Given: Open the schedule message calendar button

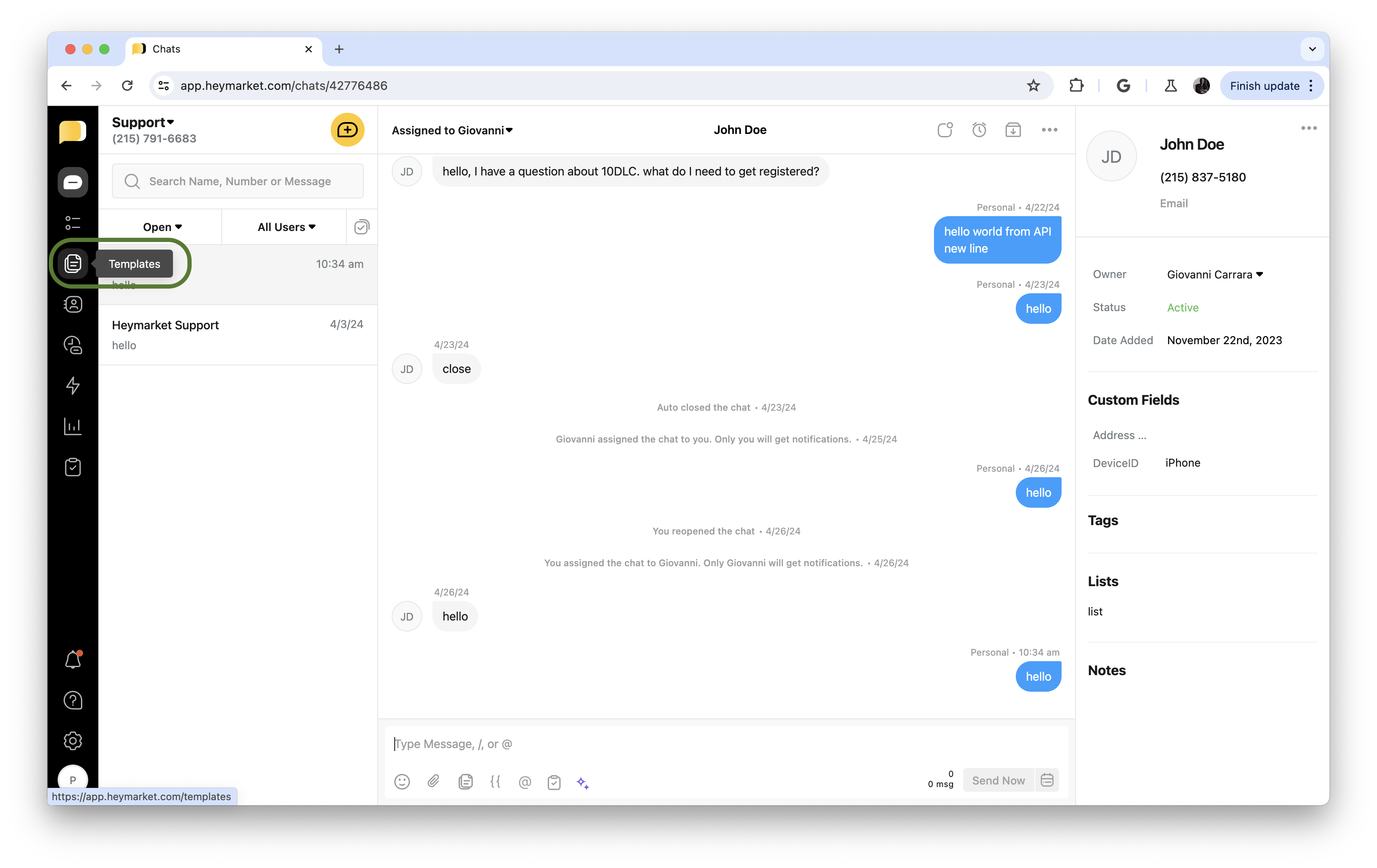Looking at the screenshot, I should (x=1047, y=781).
